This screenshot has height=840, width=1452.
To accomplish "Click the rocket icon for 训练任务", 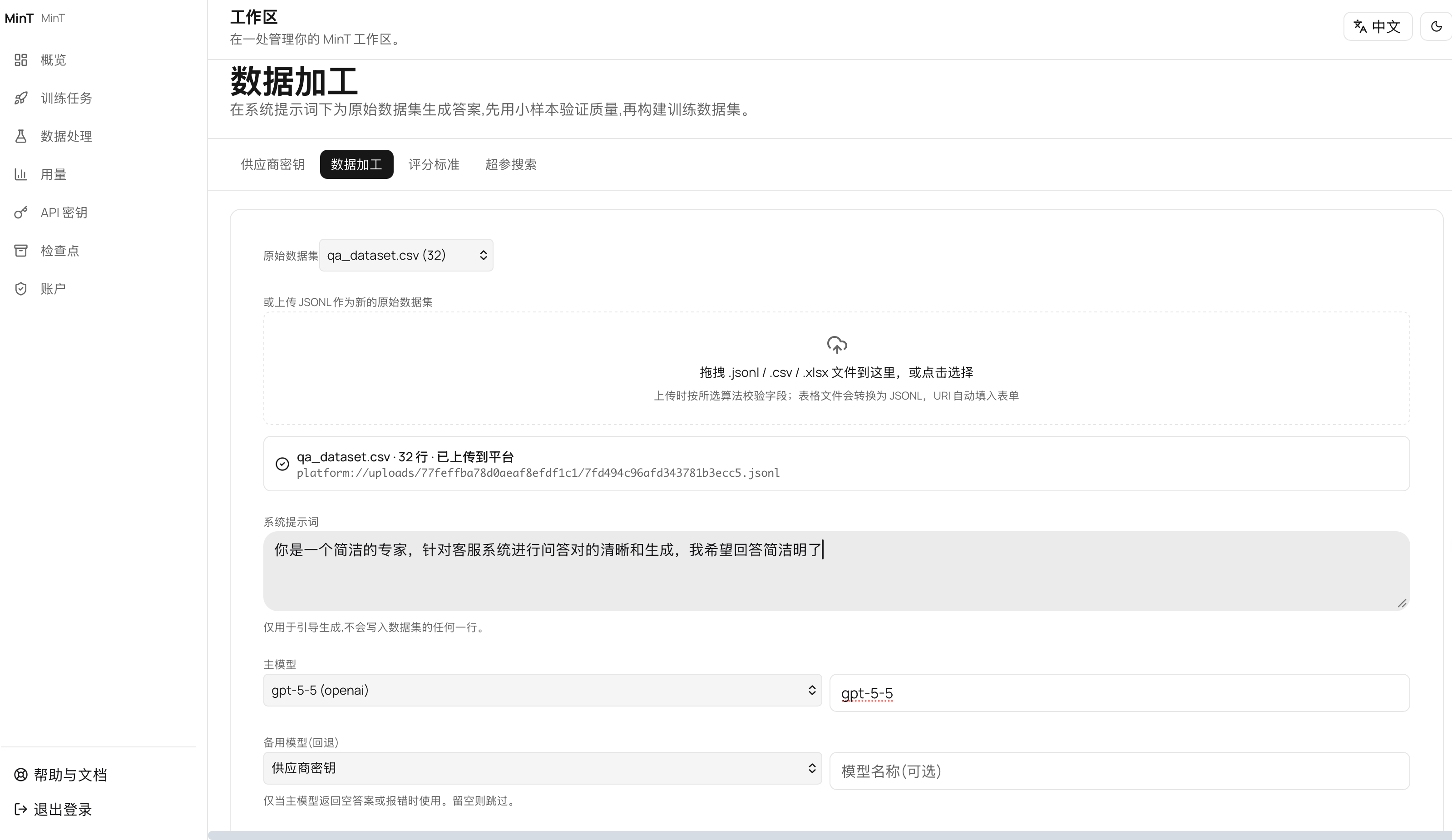I will (x=21, y=98).
